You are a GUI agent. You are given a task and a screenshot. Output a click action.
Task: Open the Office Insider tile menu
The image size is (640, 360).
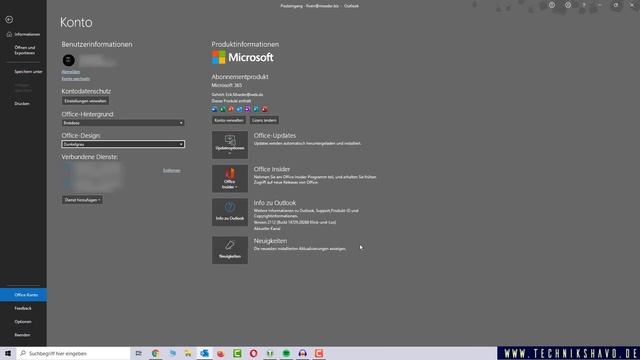coord(230,178)
